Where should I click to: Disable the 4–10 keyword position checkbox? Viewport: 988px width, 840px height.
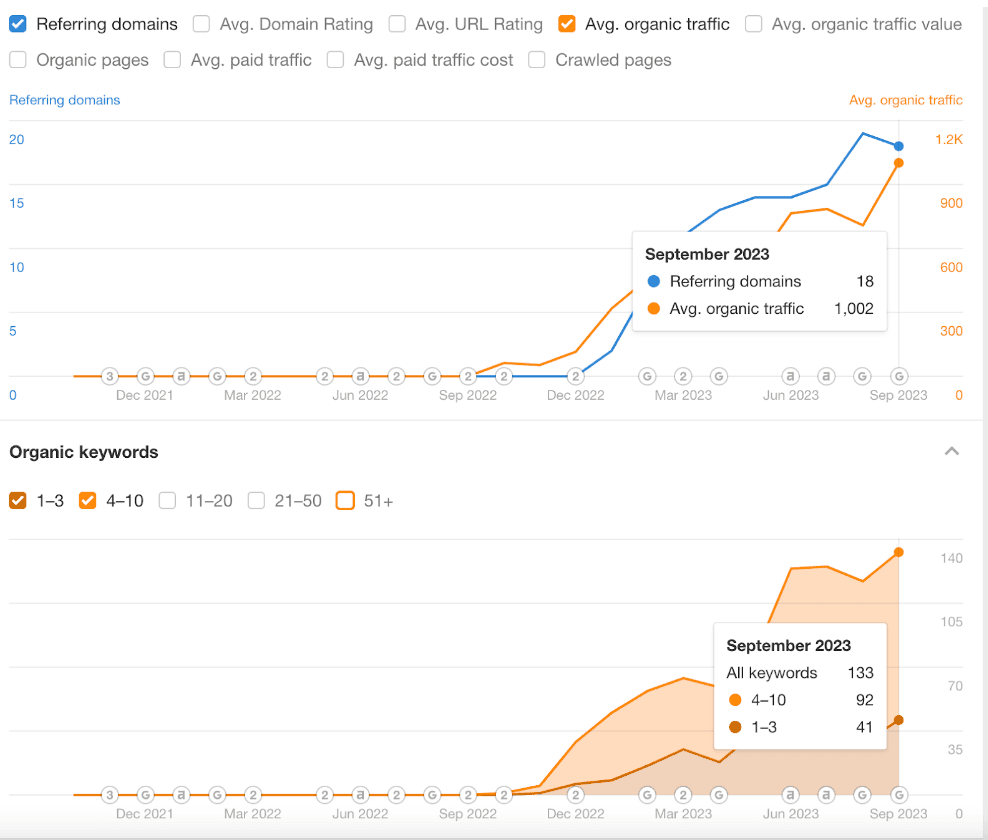coord(87,500)
